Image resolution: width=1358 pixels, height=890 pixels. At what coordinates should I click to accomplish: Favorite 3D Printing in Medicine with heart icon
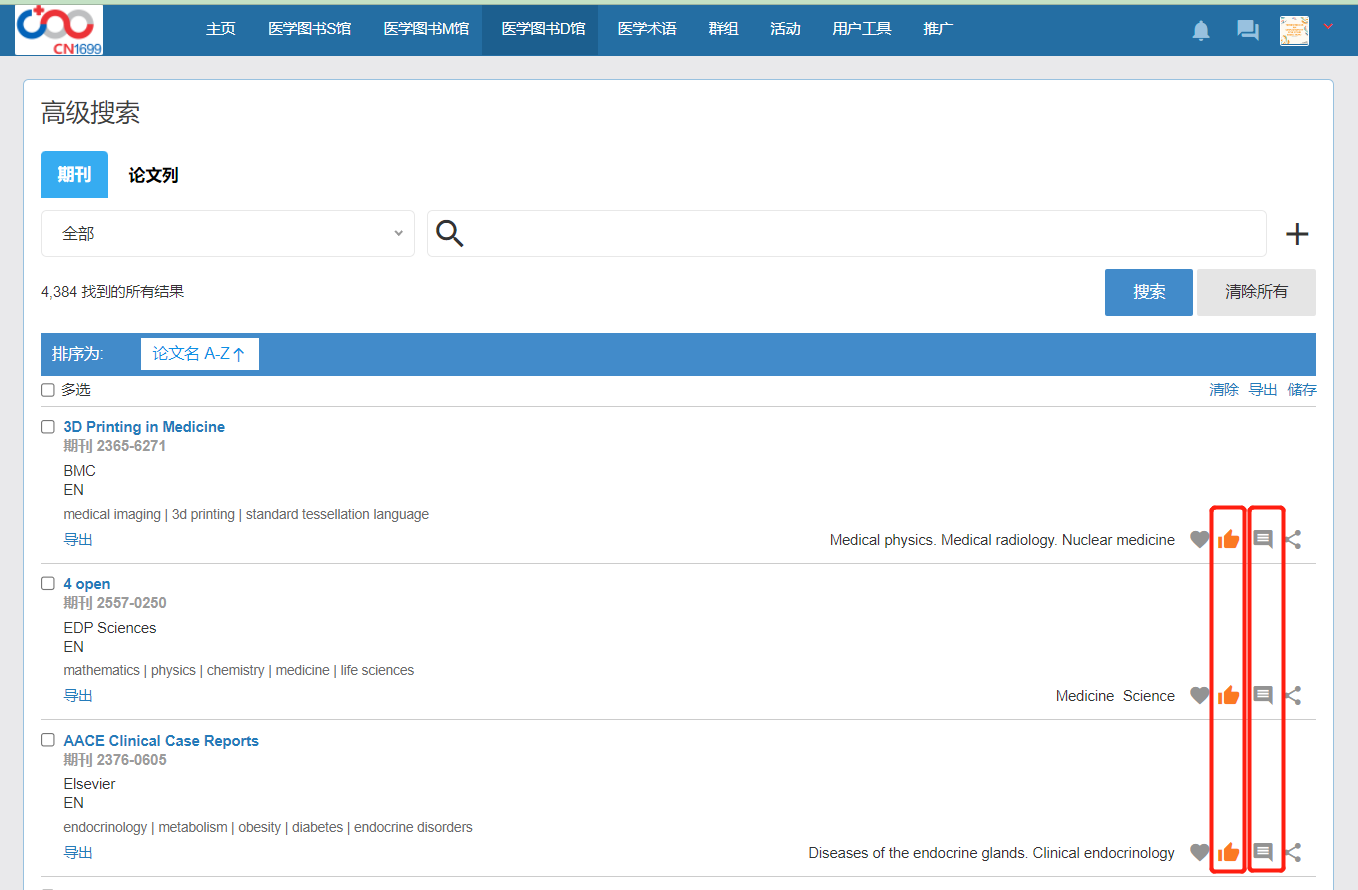coord(1200,540)
